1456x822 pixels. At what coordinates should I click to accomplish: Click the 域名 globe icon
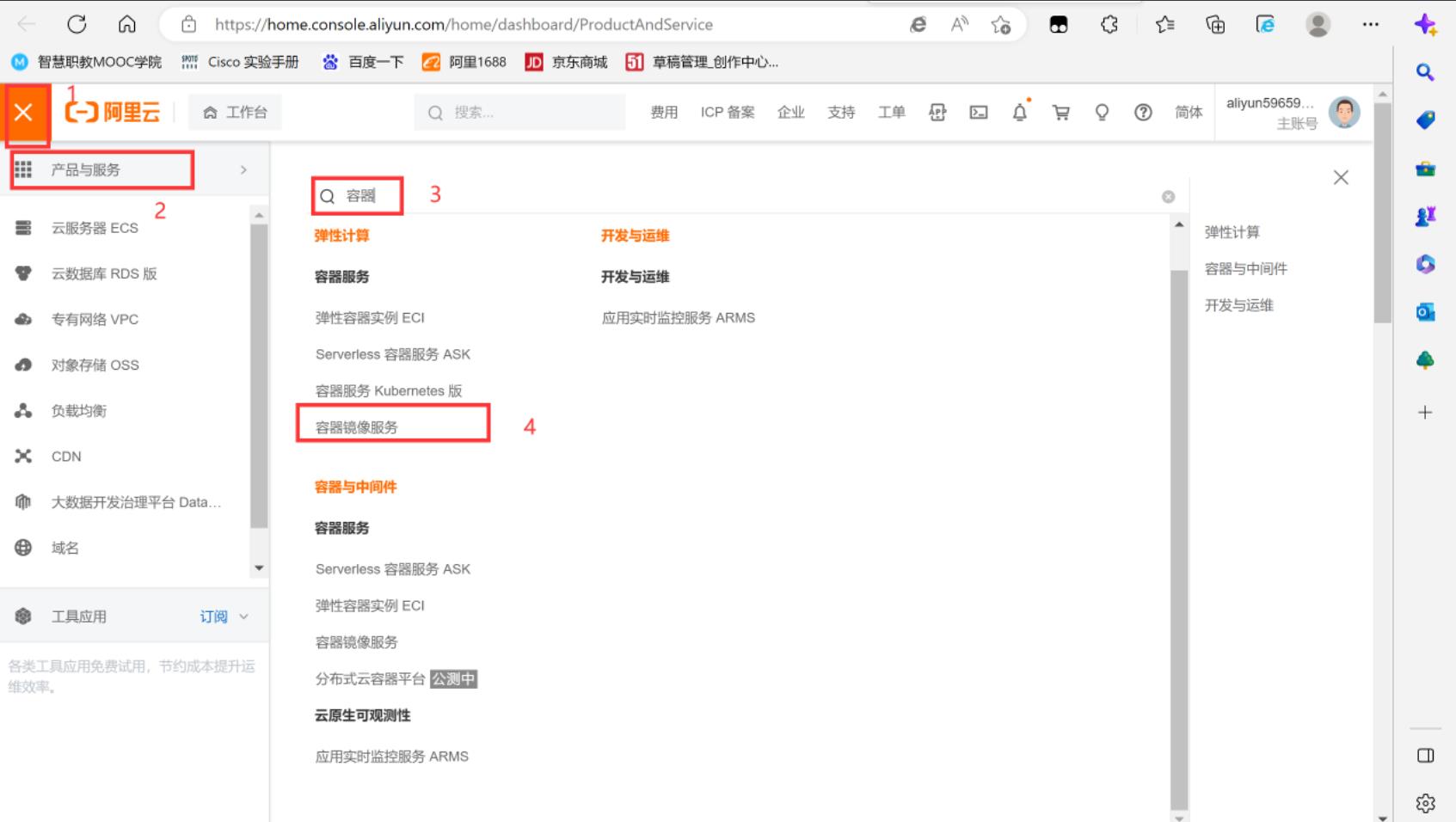[23, 548]
